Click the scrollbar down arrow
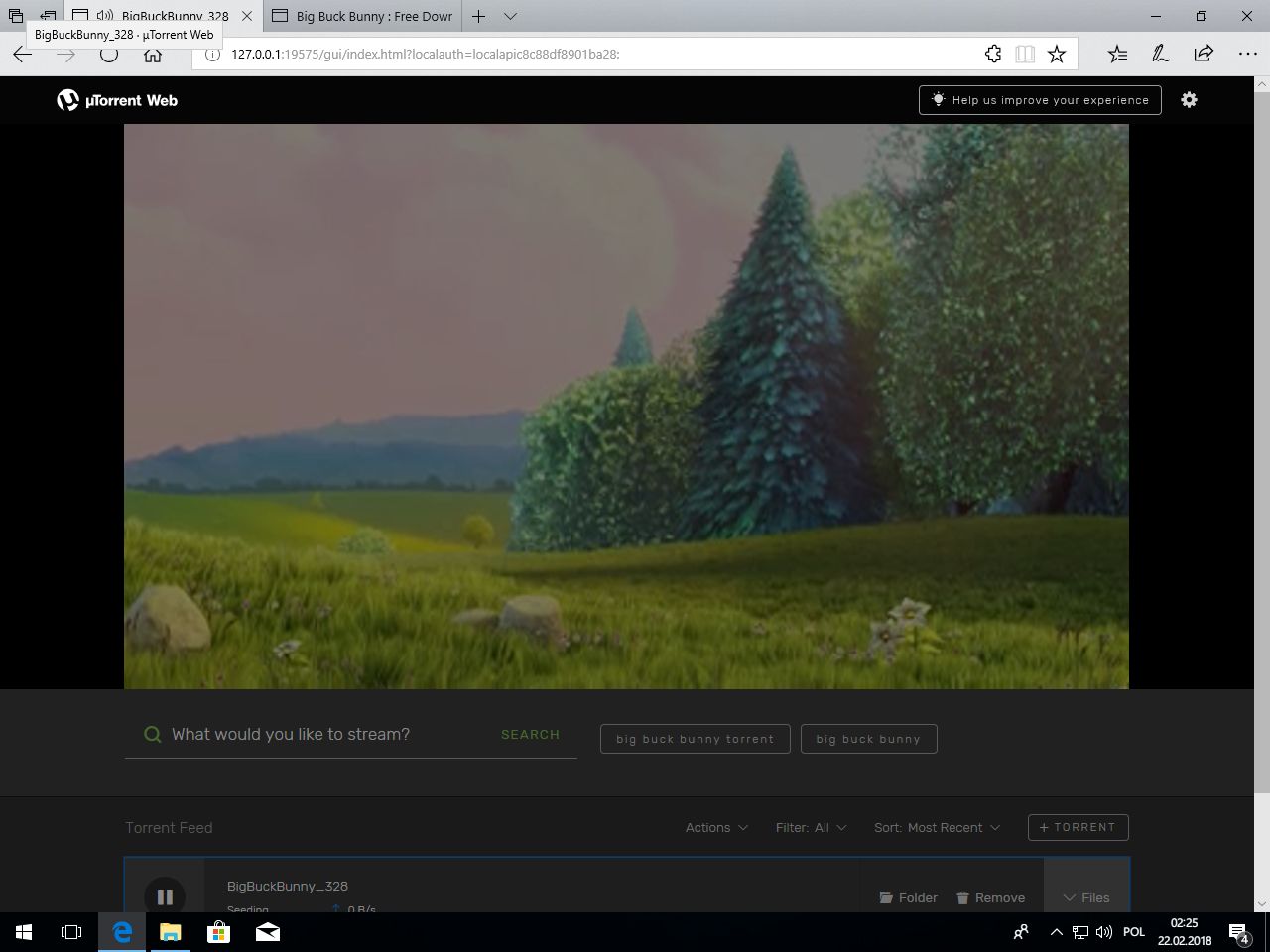The height and width of the screenshot is (952, 1270). 1261,903
